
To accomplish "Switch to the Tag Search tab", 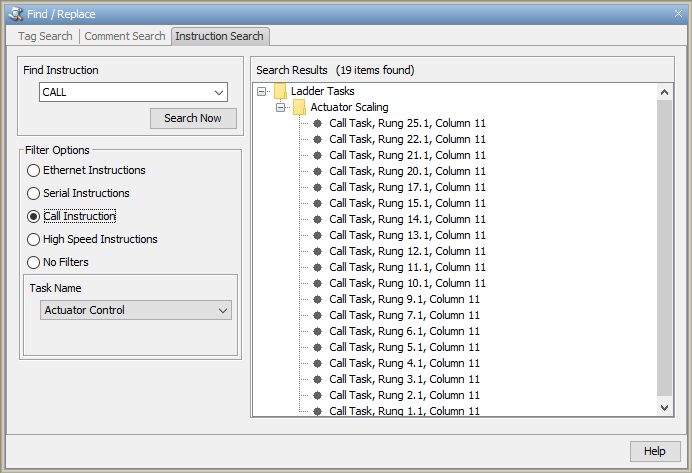I will coord(45,36).
